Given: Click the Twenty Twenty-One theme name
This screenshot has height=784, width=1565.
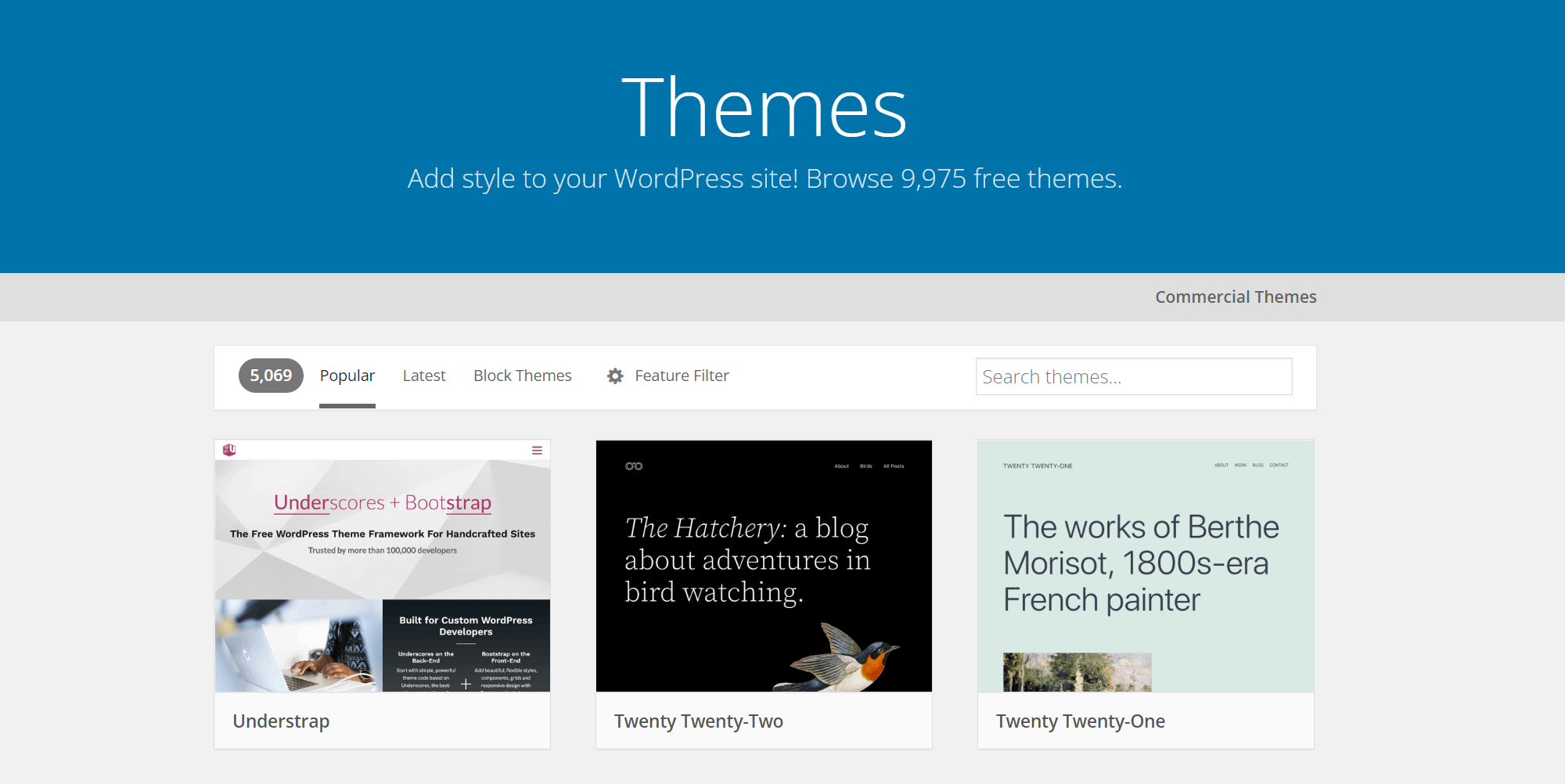Looking at the screenshot, I should pyautogui.click(x=1081, y=721).
